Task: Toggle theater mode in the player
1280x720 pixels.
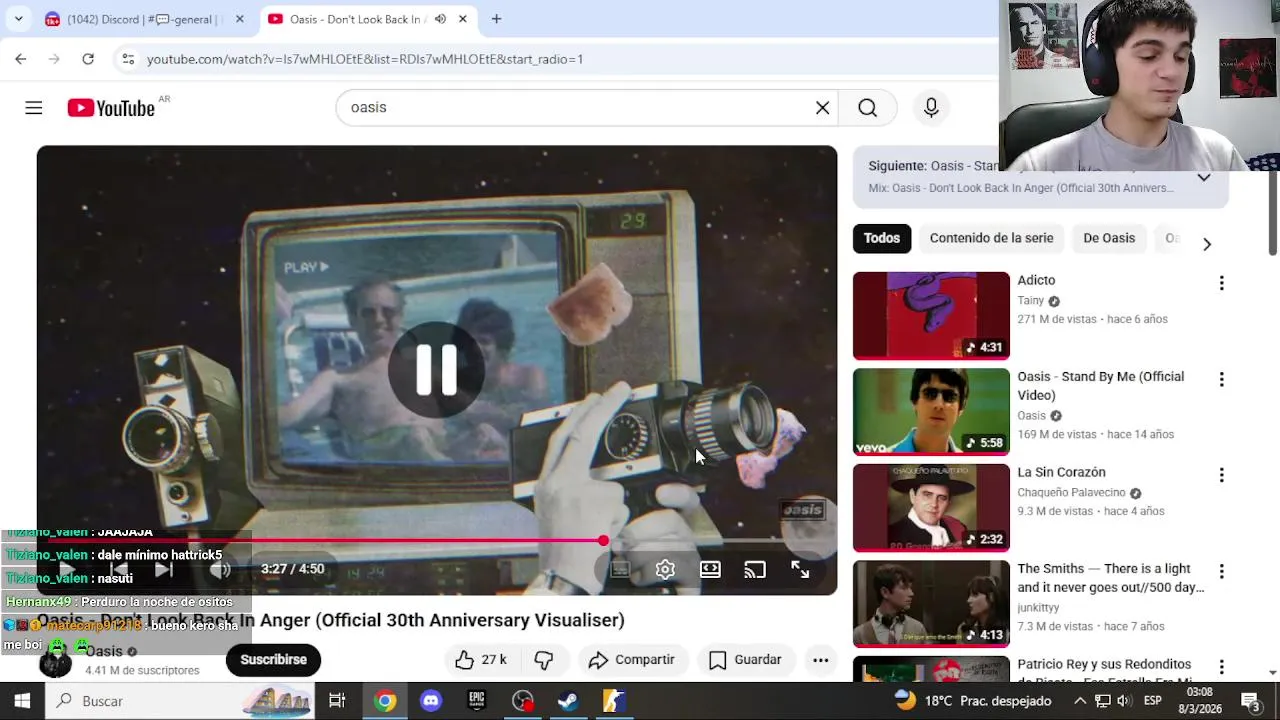Action: [x=710, y=569]
